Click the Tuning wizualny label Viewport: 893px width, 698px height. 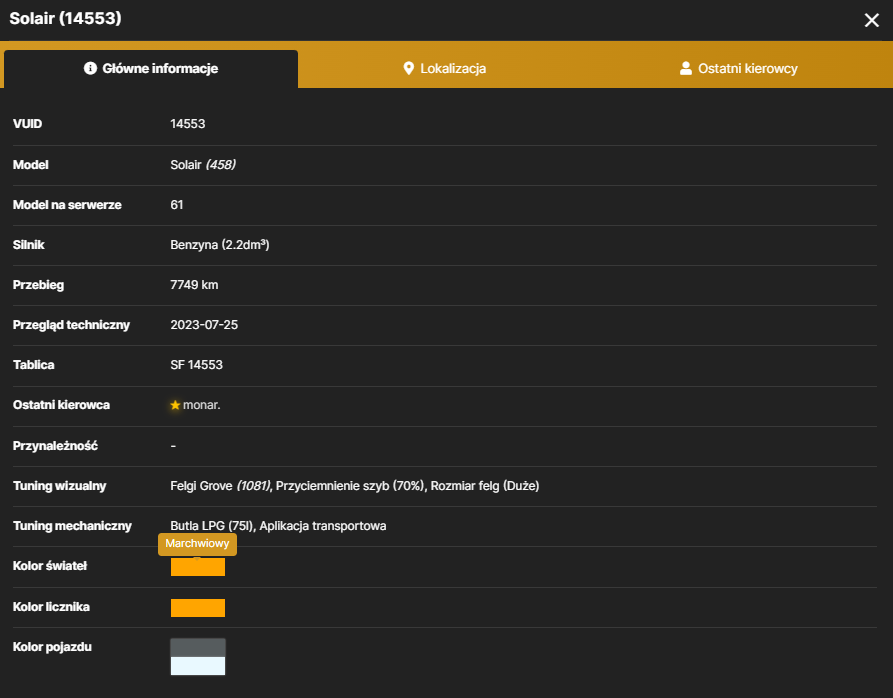59,486
